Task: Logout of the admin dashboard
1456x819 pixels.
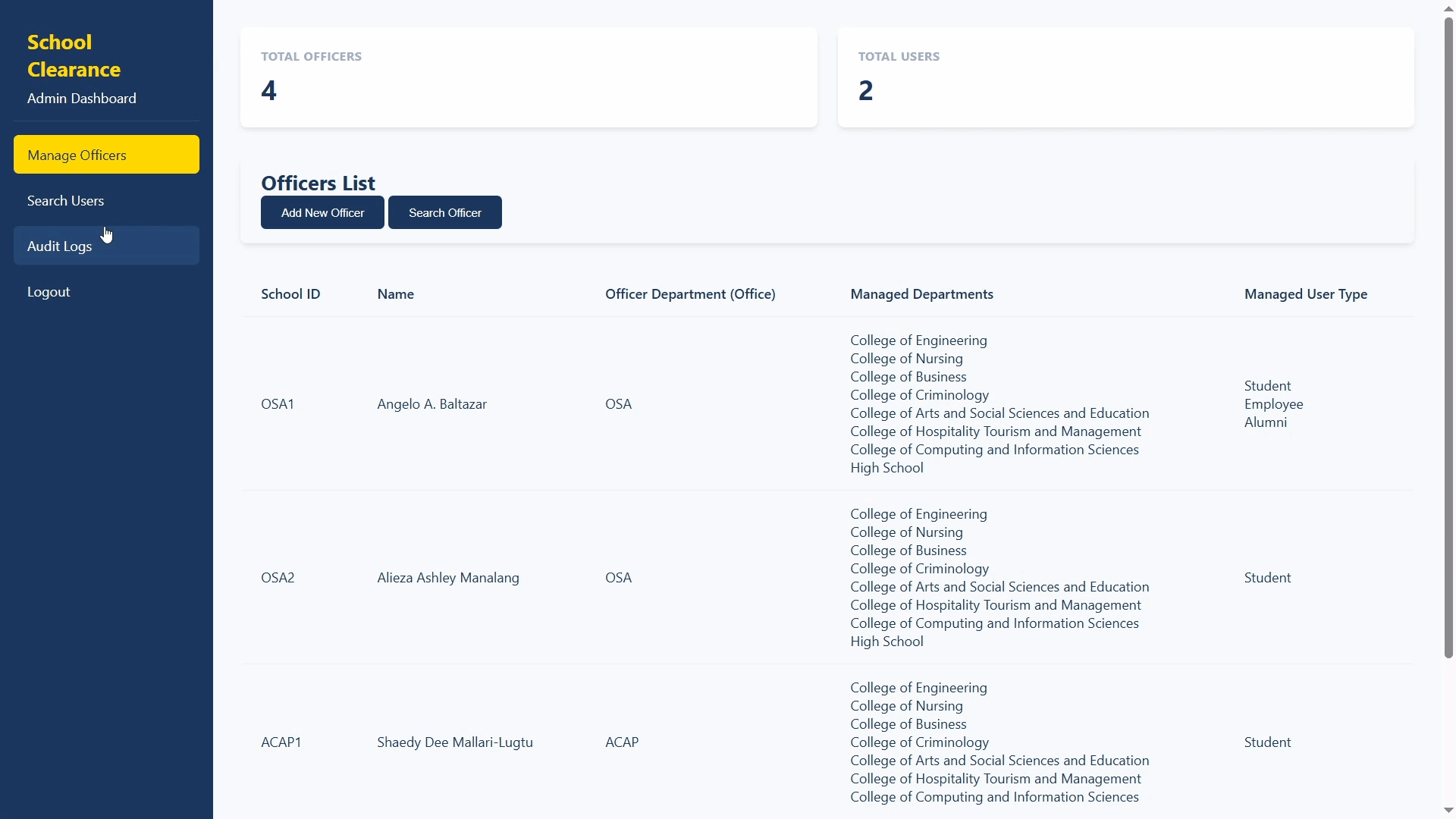Action: tap(48, 291)
